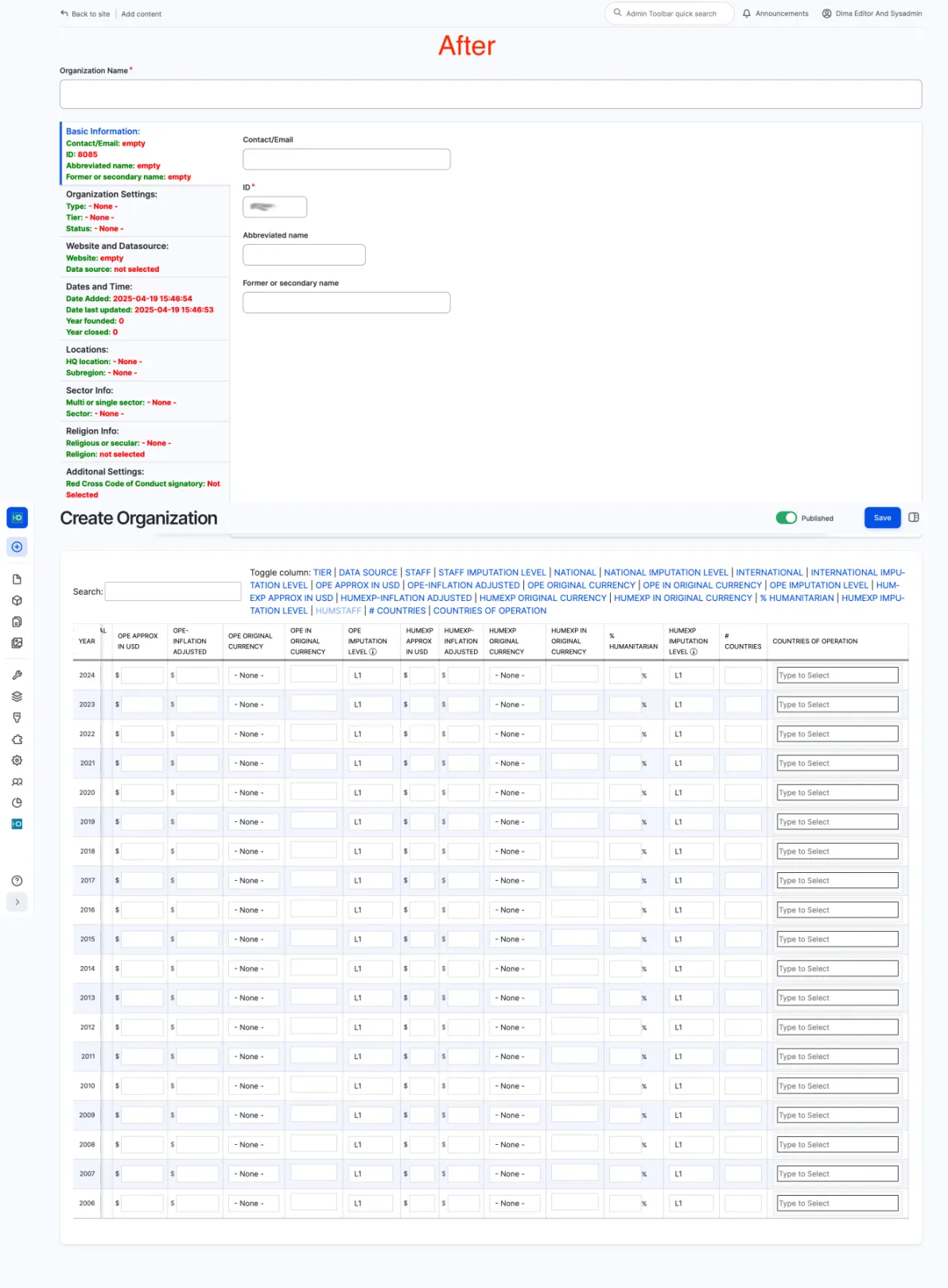Open the Content page icon in sidebar
Image resolution: width=948 pixels, height=1288 pixels.
click(x=17, y=580)
